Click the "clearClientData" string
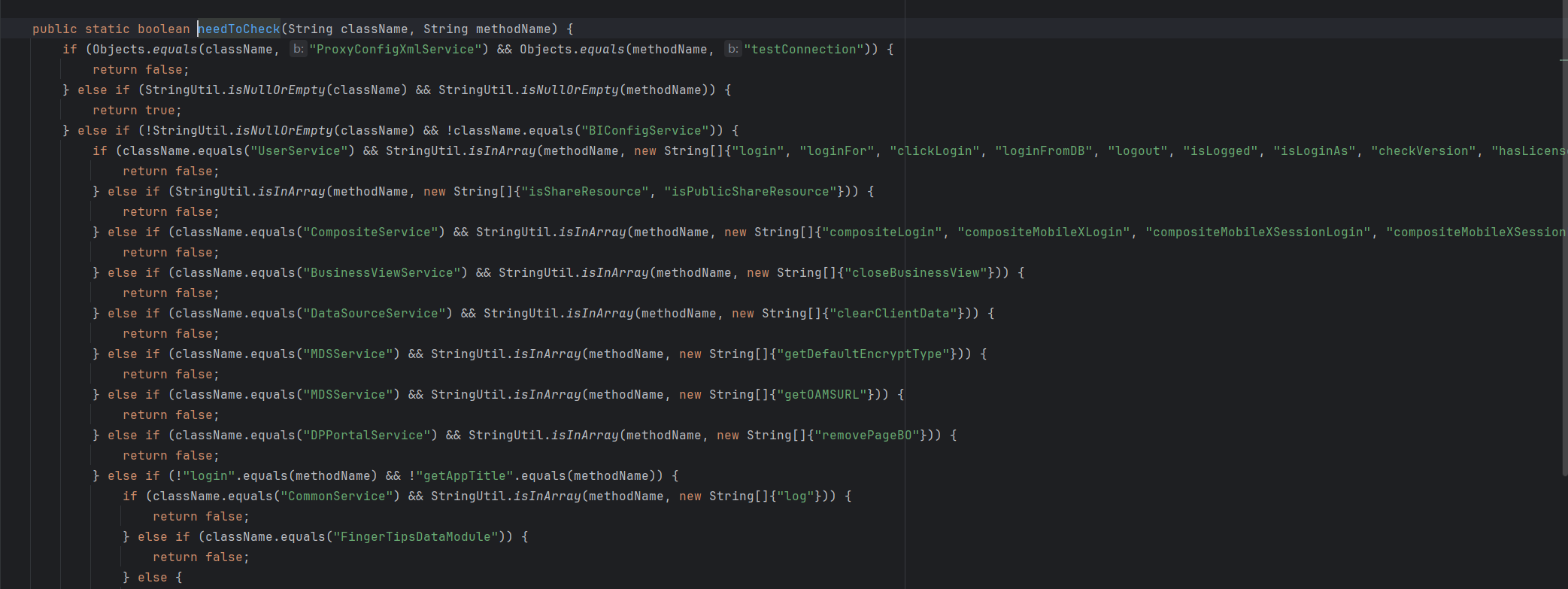The height and width of the screenshot is (589, 1568). [x=893, y=314]
